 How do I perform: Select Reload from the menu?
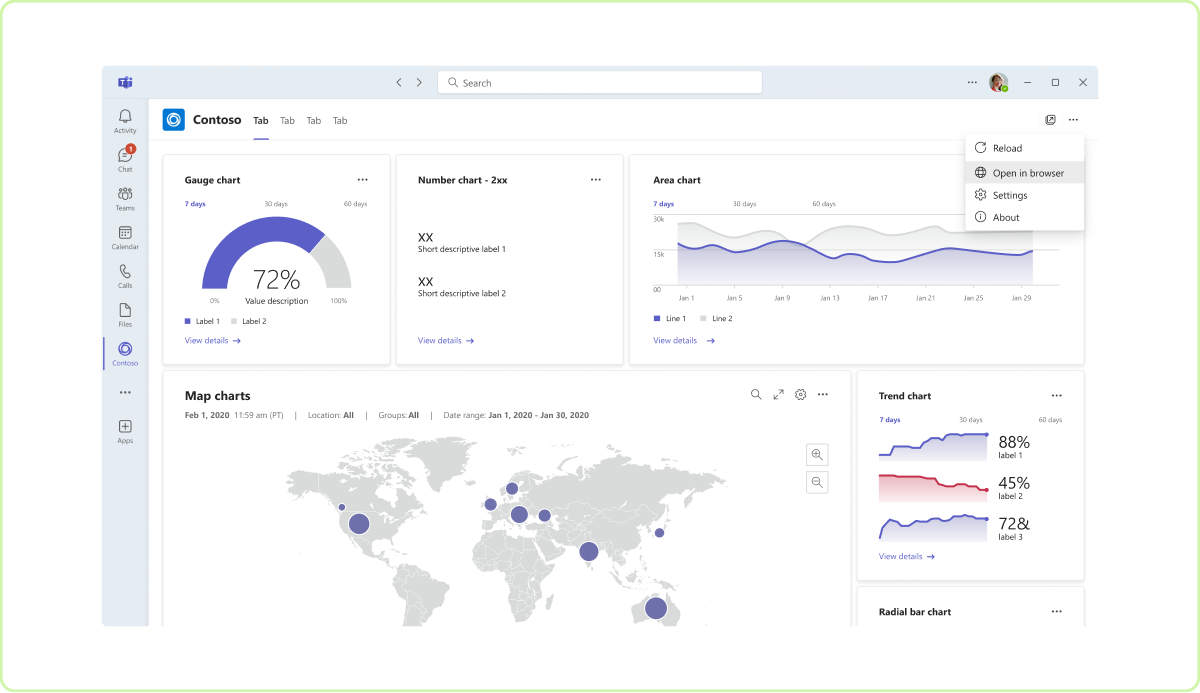pos(1024,148)
